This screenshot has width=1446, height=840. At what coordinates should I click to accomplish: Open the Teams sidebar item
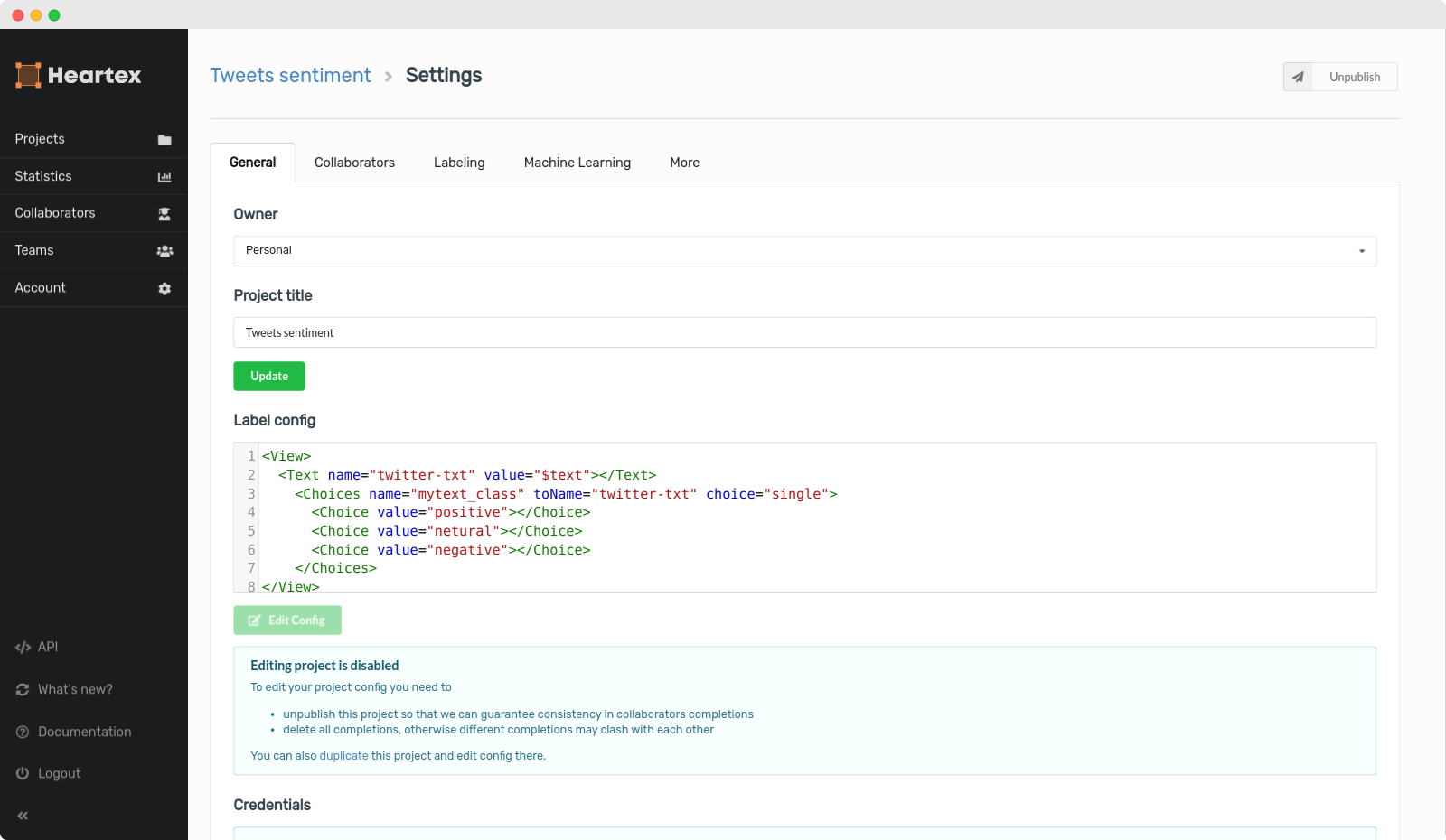tap(94, 250)
